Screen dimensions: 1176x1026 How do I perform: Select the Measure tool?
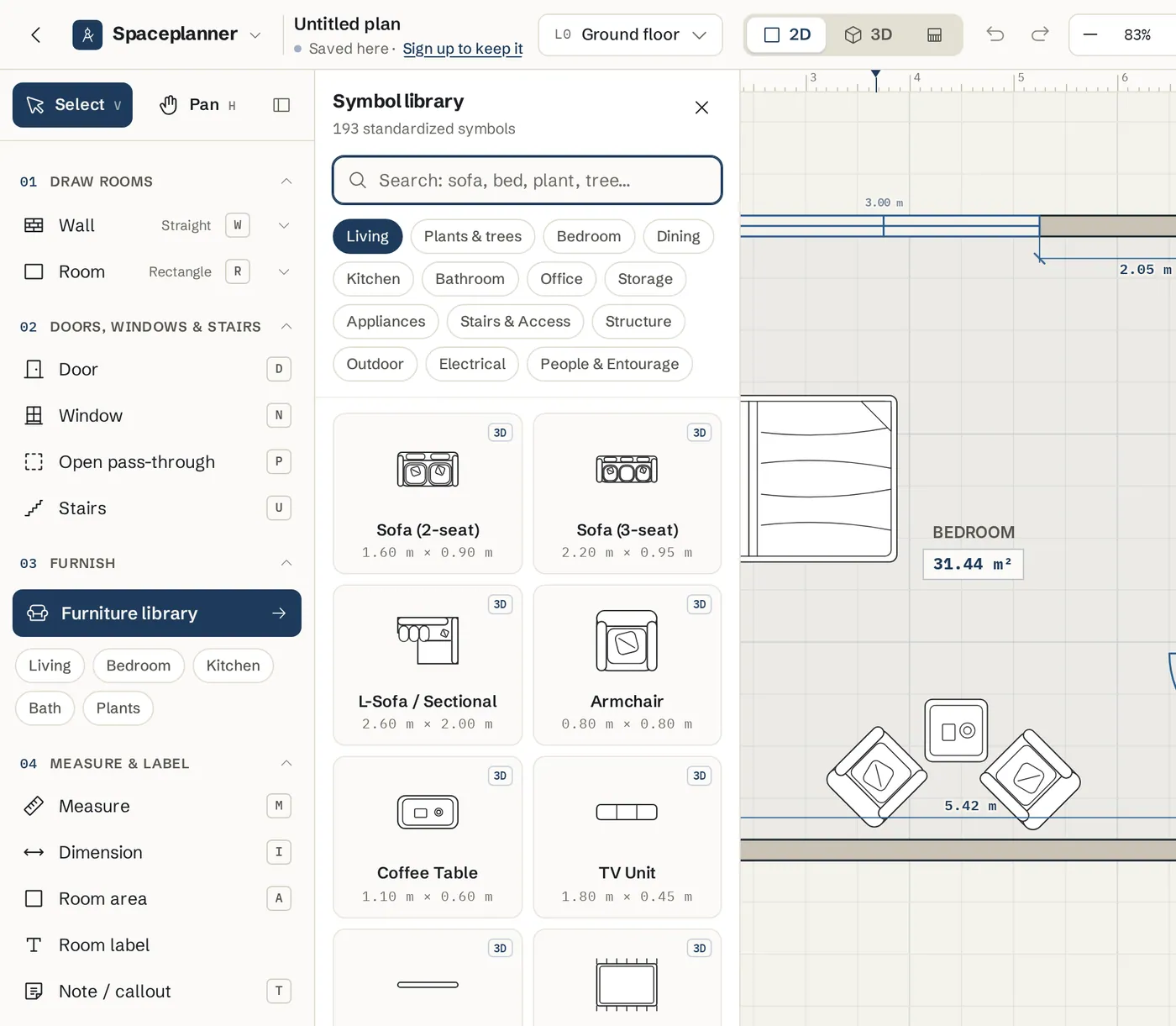[157, 806]
